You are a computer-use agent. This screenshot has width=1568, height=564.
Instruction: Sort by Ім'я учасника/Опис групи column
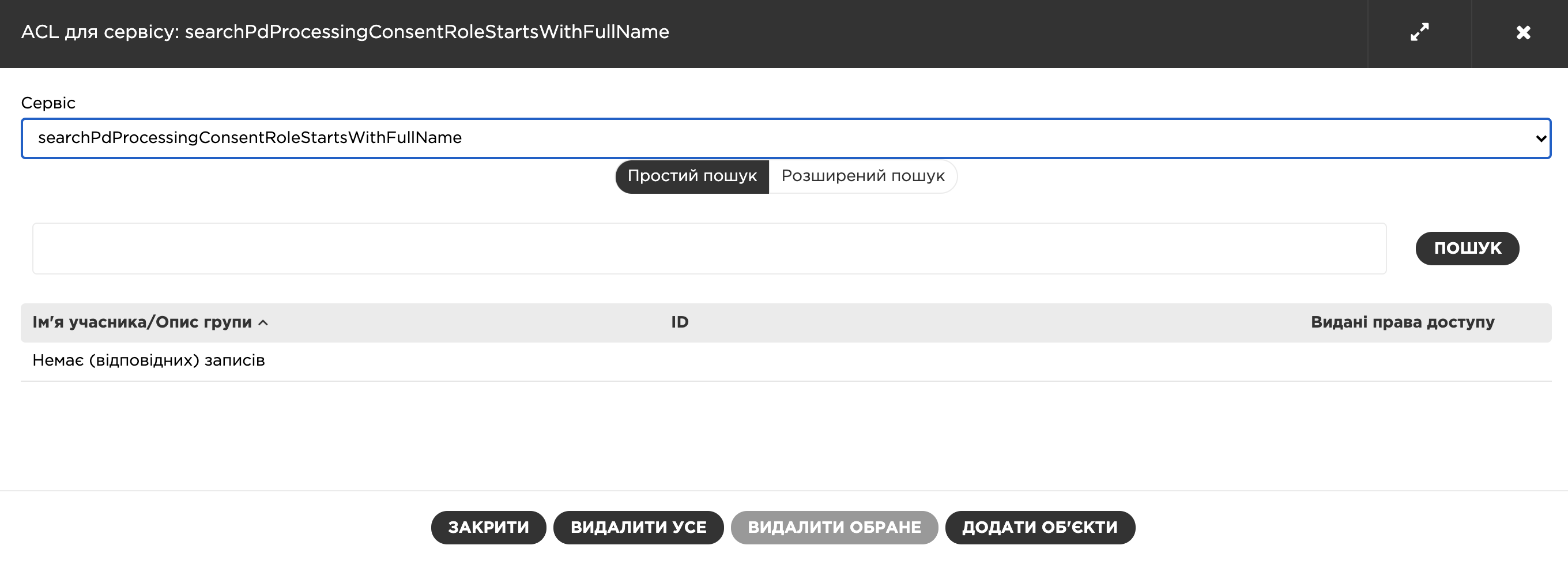pos(142,322)
